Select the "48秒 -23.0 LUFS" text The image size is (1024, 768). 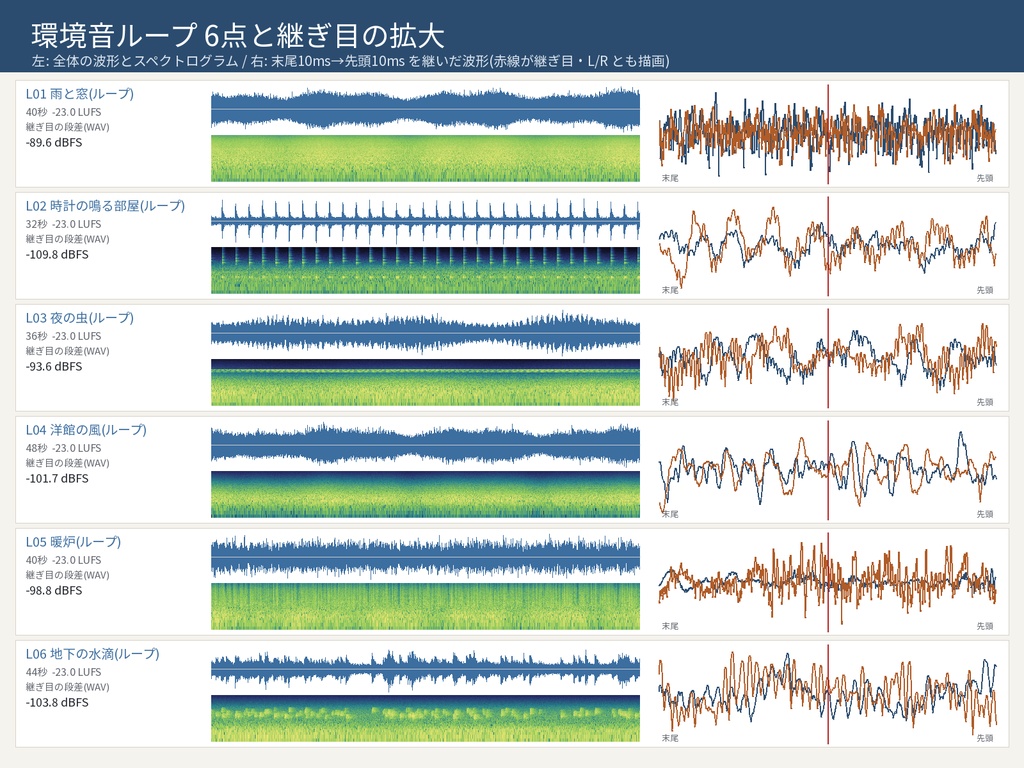[x=63, y=448]
